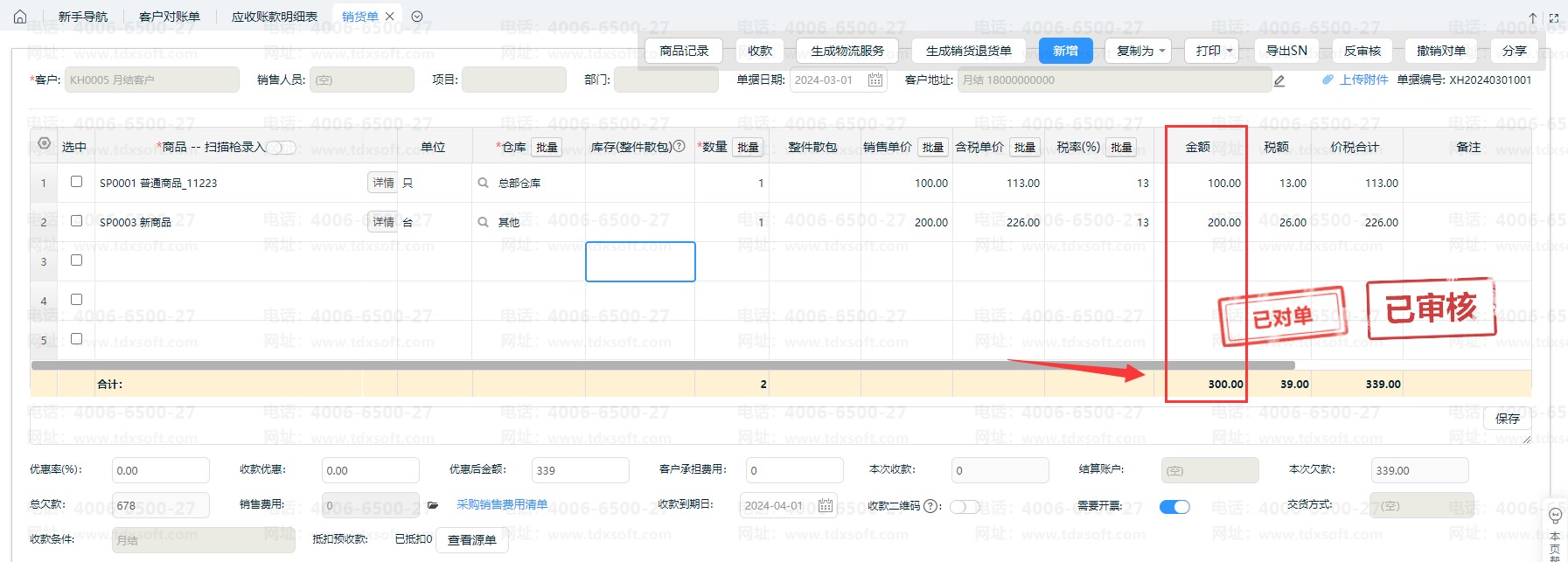
Task: Toggle the 扫描枪录入 switch
Action: (281, 148)
